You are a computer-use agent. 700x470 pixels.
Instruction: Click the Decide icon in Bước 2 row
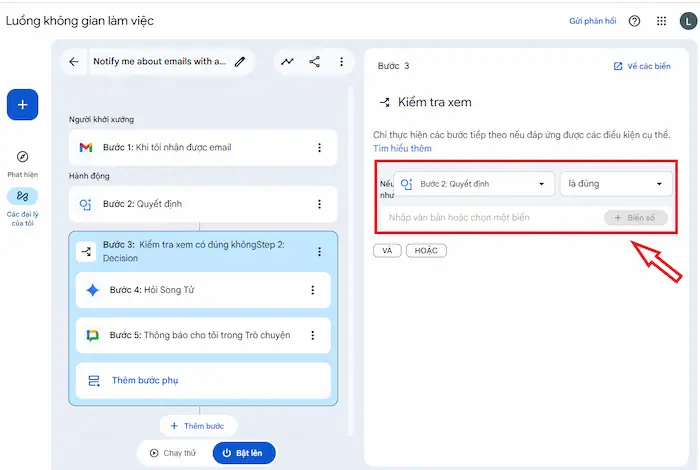pyautogui.click(x=85, y=204)
